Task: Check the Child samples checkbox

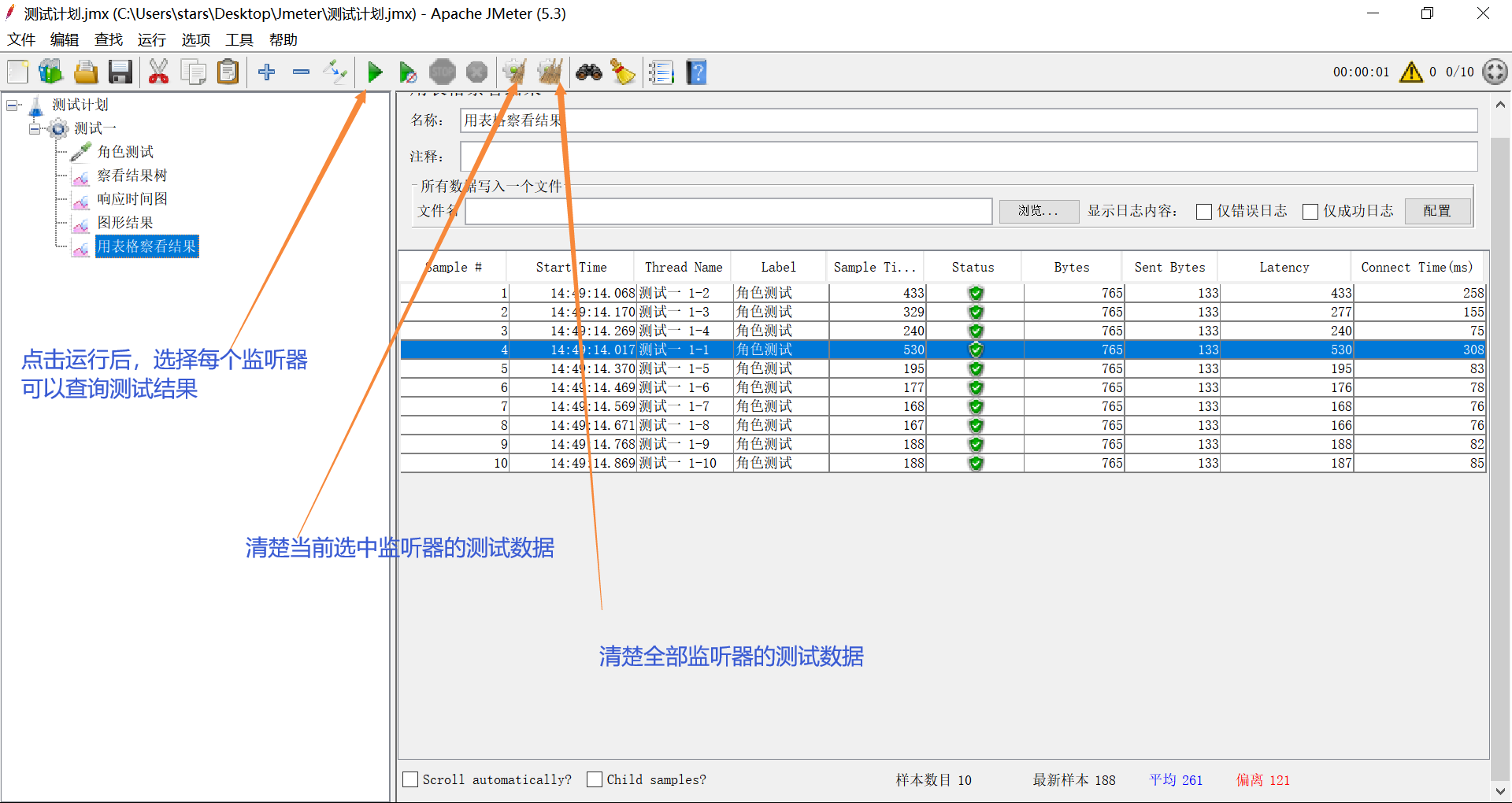Action: point(595,779)
